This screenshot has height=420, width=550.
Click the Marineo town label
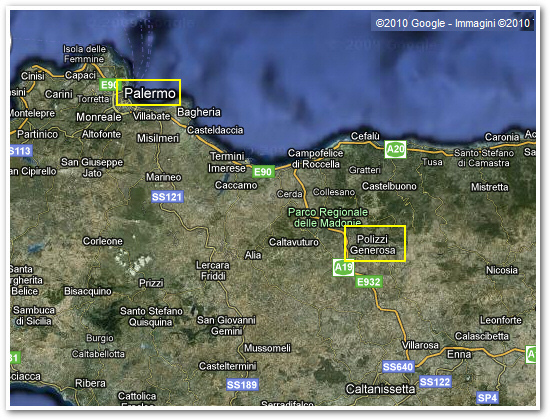tap(164, 177)
